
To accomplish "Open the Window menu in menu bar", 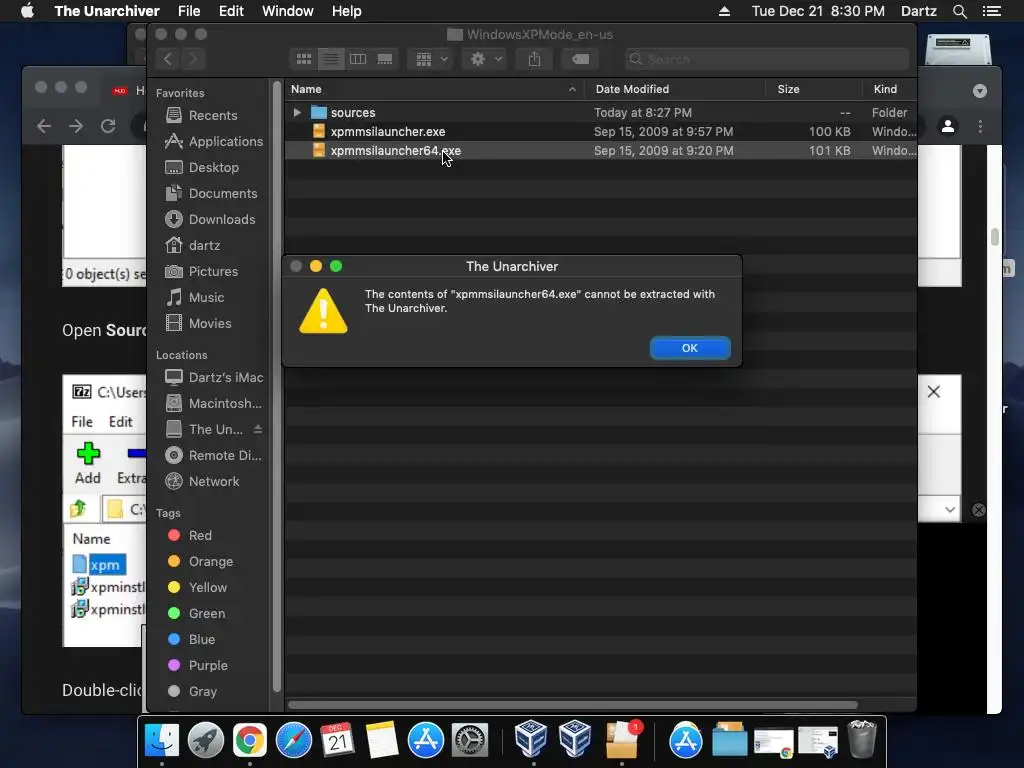I will tap(287, 11).
